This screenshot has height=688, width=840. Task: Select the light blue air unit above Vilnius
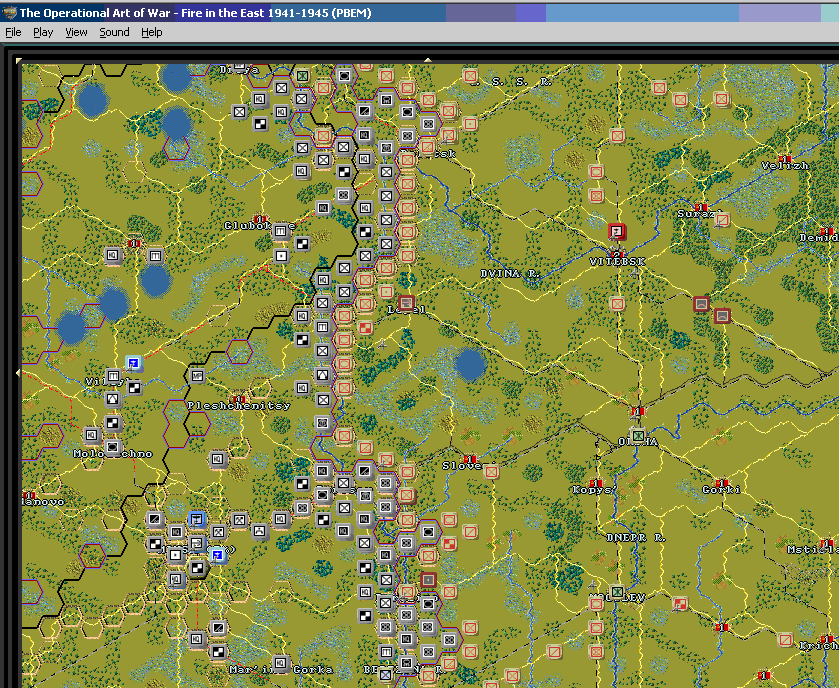[133, 364]
